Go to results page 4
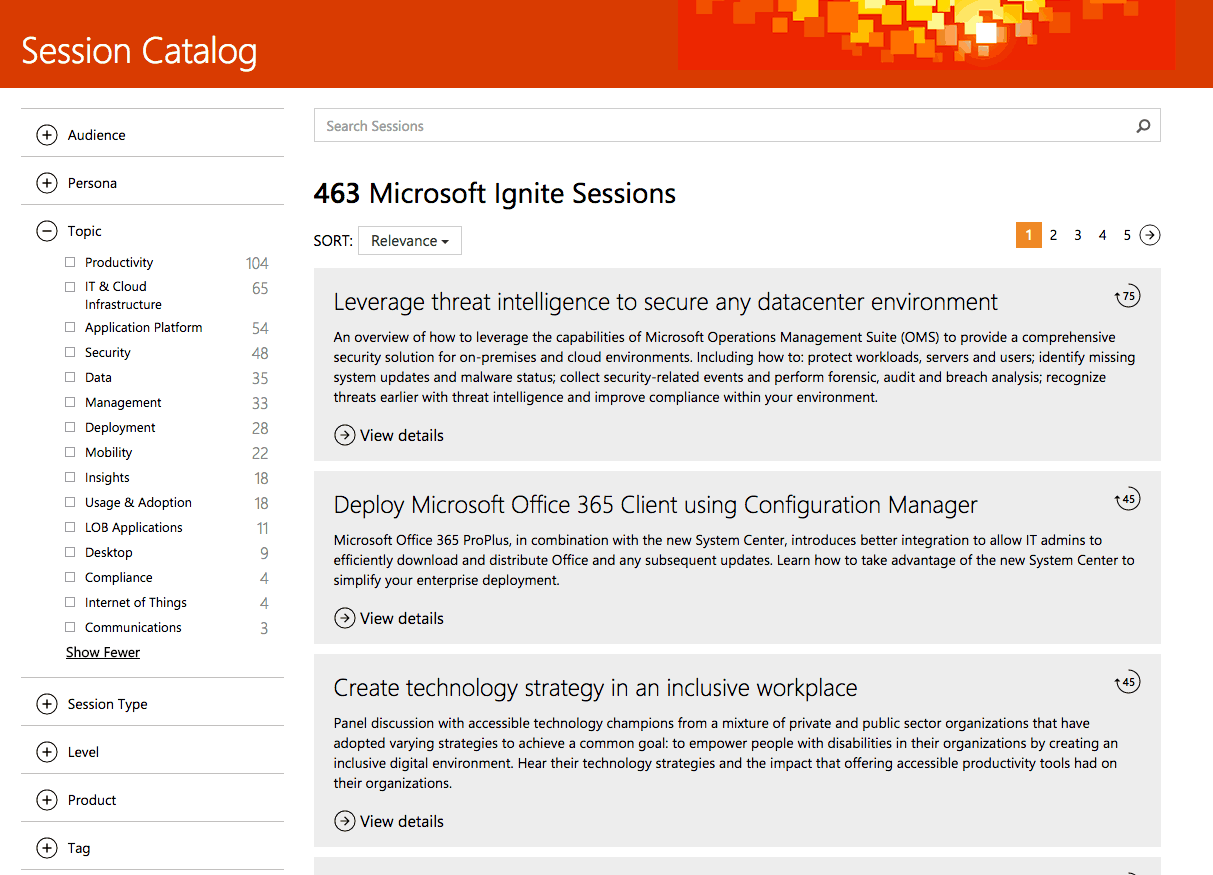1213x875 pixels. coord(1102,235)
